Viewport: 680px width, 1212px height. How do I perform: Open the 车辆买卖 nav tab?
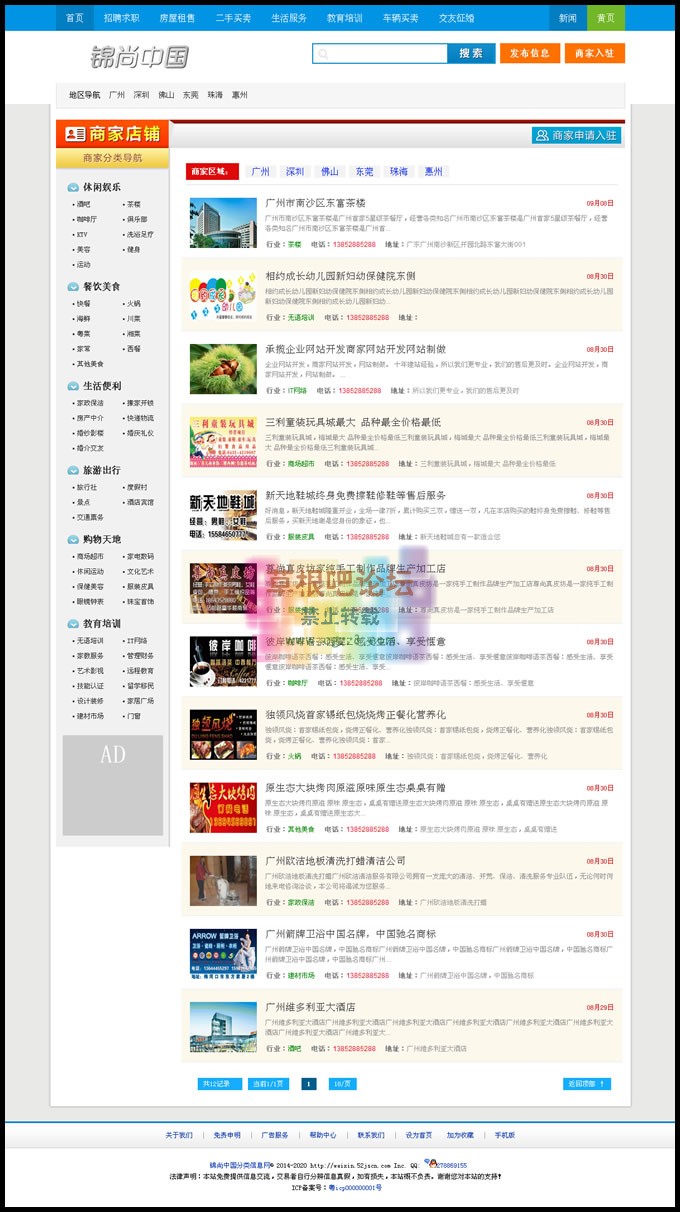401,18
